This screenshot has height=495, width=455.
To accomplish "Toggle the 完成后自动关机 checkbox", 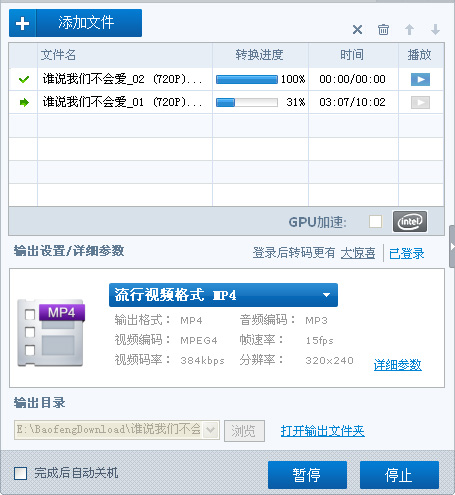I will click(x=21, y=473).
